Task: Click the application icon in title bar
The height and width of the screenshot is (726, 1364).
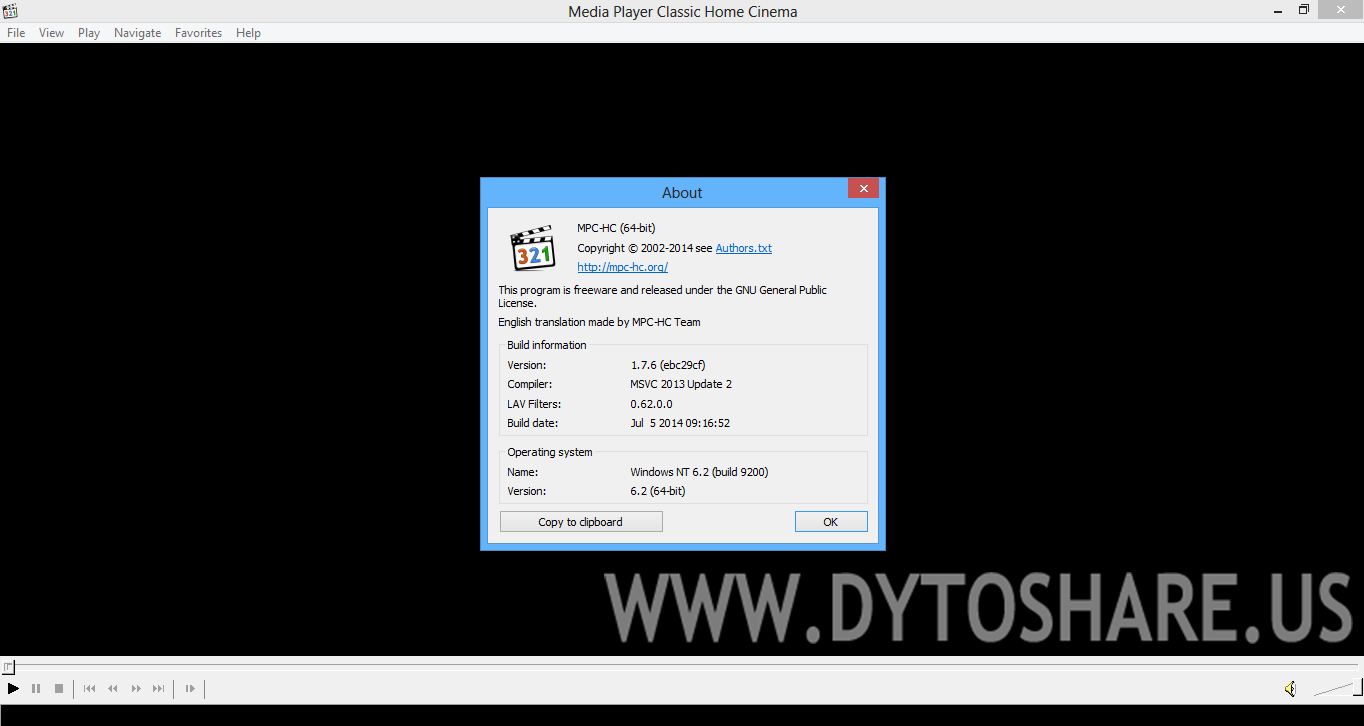Action: (10, 11)
